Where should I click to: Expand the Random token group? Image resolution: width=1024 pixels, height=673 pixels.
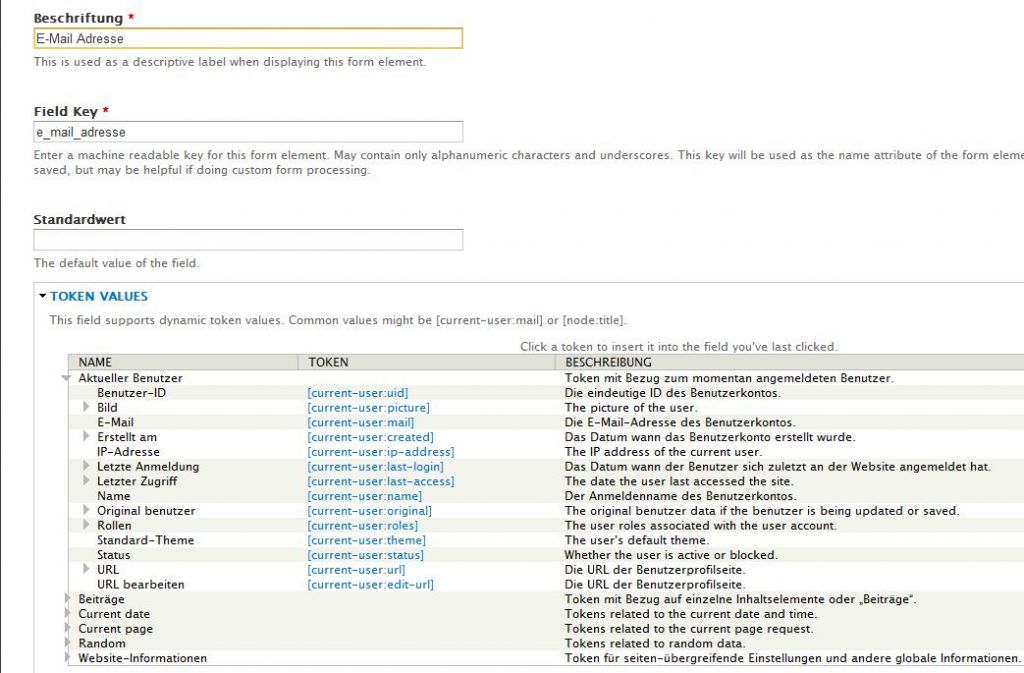69,643
